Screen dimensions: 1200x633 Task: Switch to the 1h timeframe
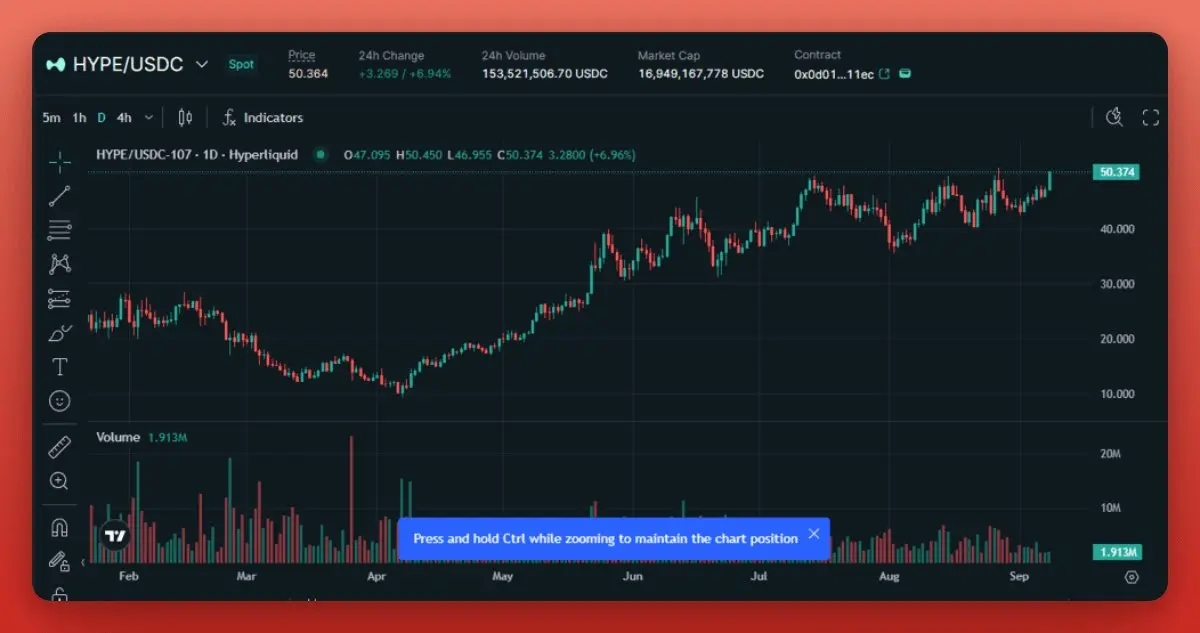pyautogui.click(x=79, y=117)
